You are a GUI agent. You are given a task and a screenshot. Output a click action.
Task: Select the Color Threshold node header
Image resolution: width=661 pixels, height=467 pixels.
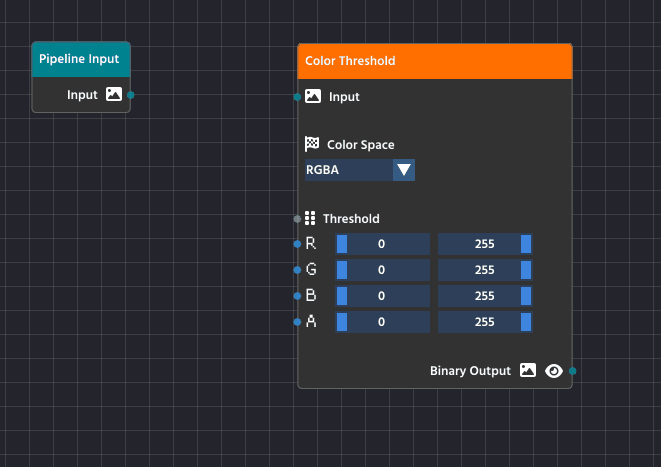[435, 61]
